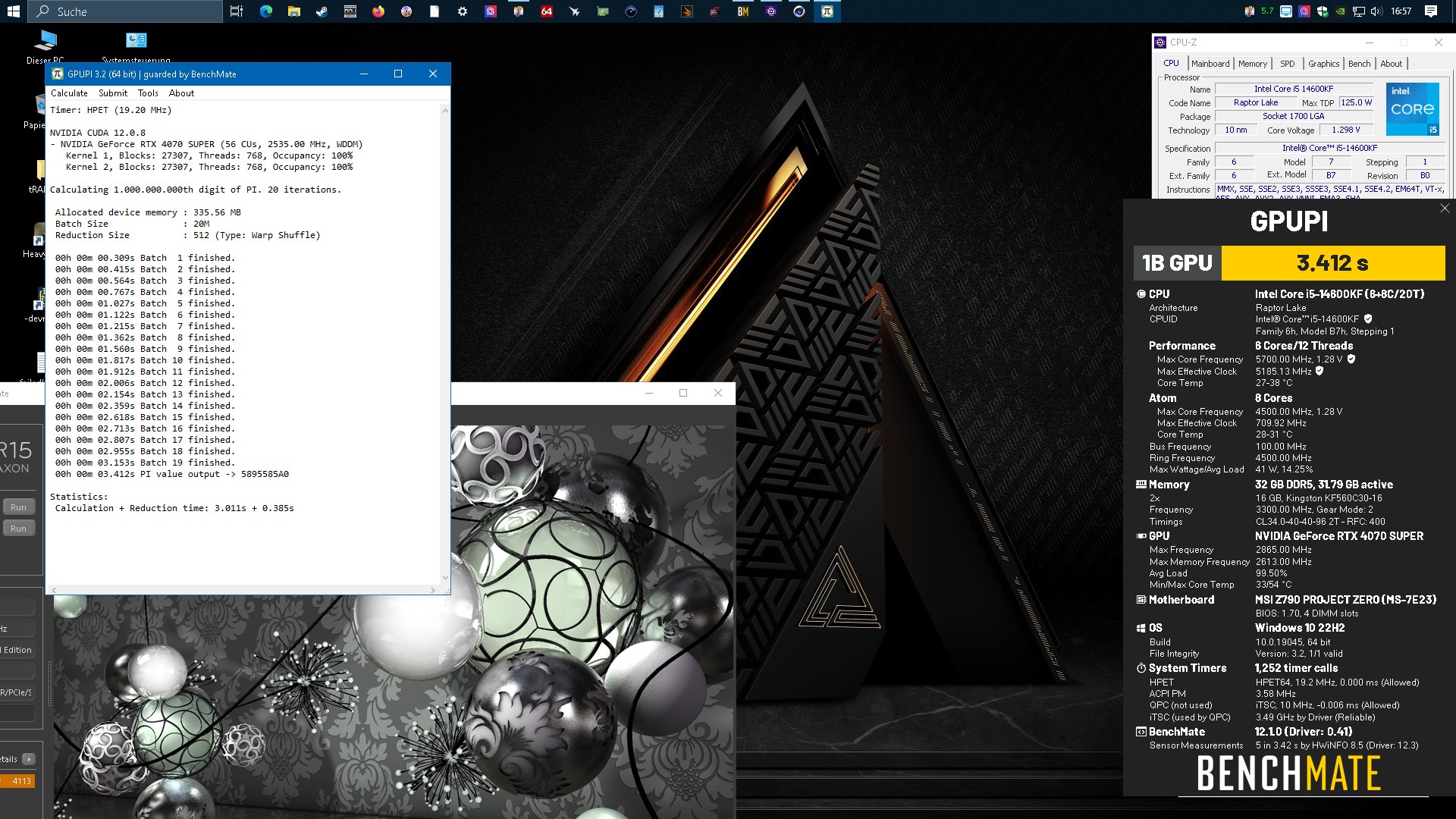The image size is (1456, 819).
Task: Close the BenchMate result panel
Action: click(x=1444, y=208)
